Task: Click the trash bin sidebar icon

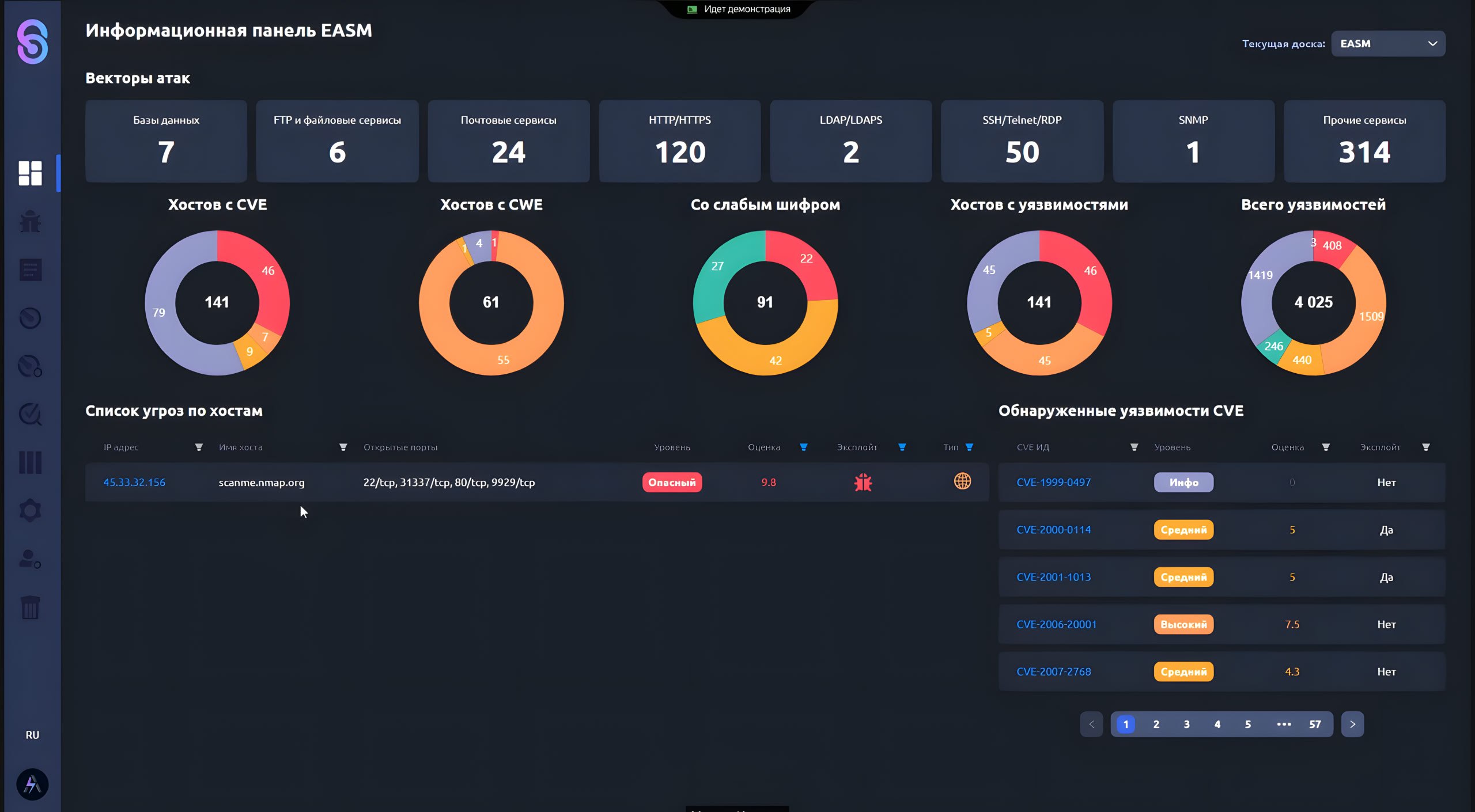Action: click(x=30, y=608)
